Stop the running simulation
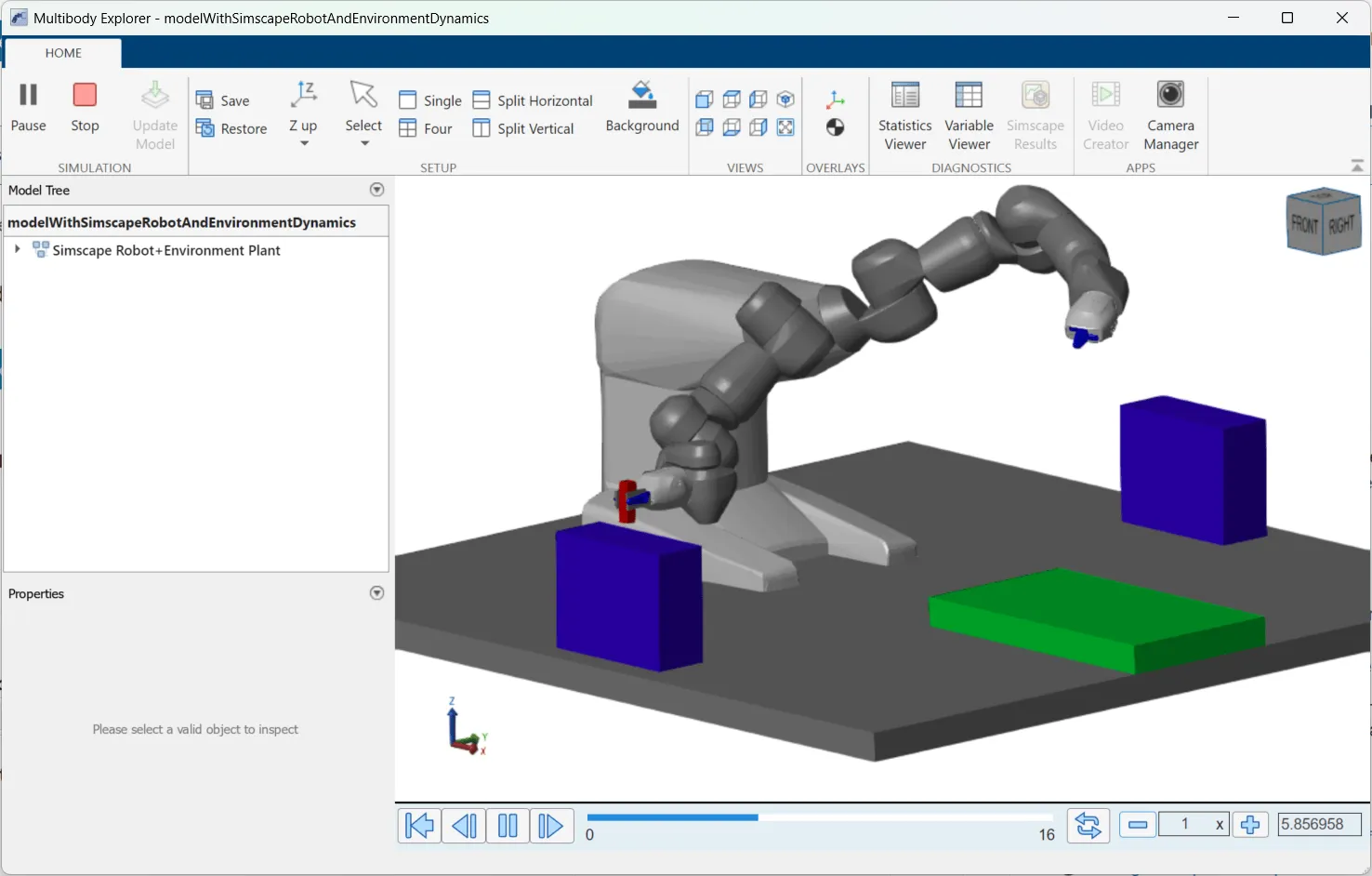Viewport: 1372px width, 876px height. (85, 110)
